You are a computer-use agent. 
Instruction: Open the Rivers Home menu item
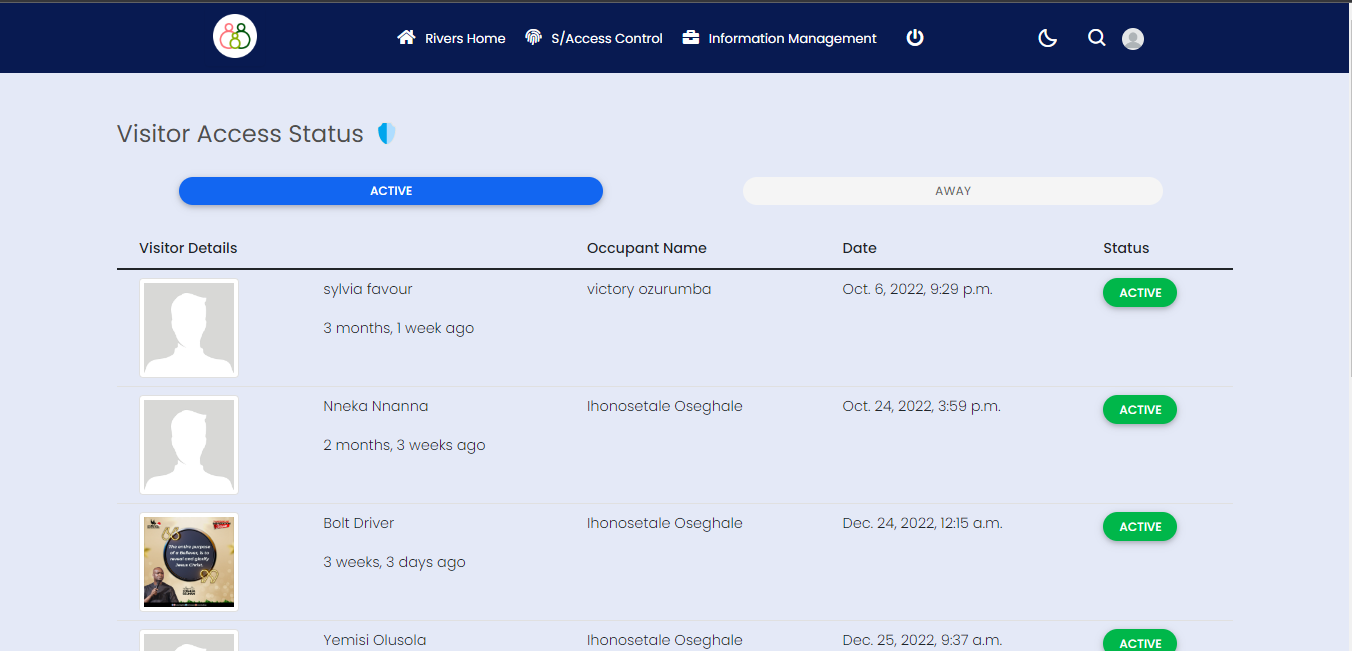[465, 38]
